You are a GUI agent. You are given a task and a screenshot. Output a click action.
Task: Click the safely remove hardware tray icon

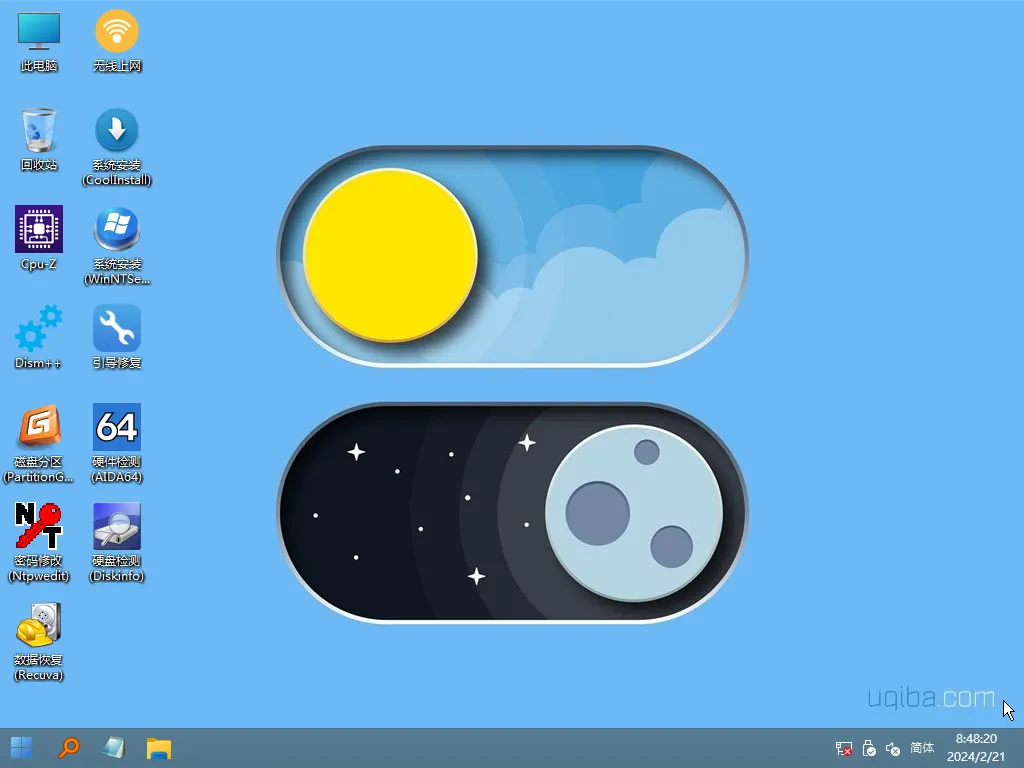pos(869,748)
